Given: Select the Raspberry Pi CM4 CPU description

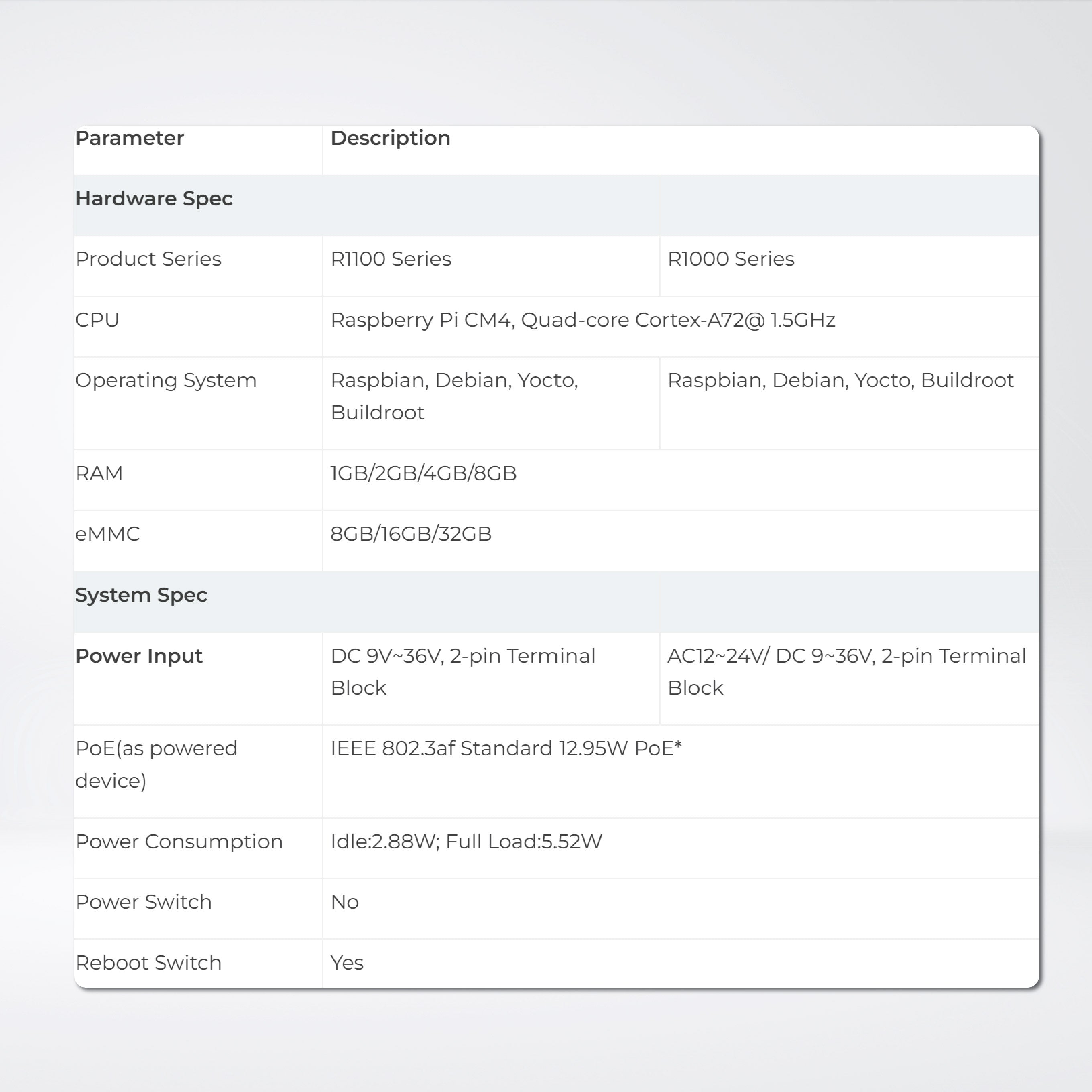Looking at the screenshot, I should pyautogui.click(x=582, y=320).
